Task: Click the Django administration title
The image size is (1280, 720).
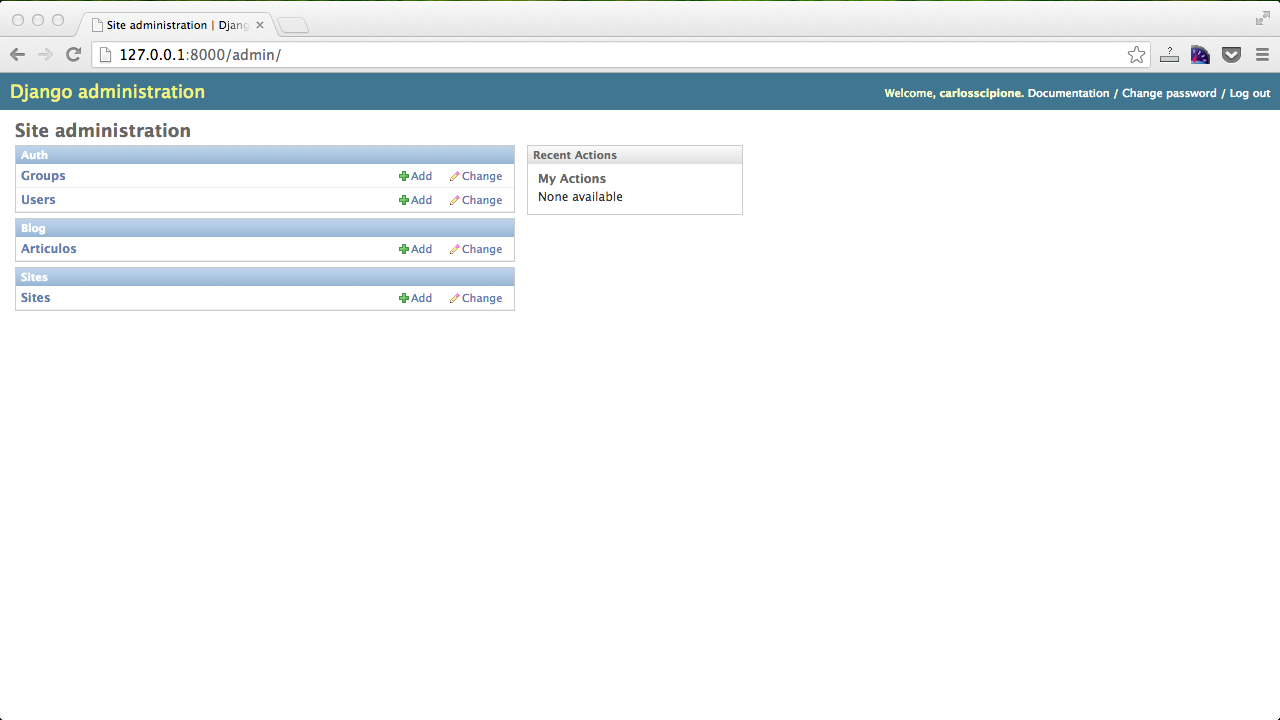Action: 107,92
